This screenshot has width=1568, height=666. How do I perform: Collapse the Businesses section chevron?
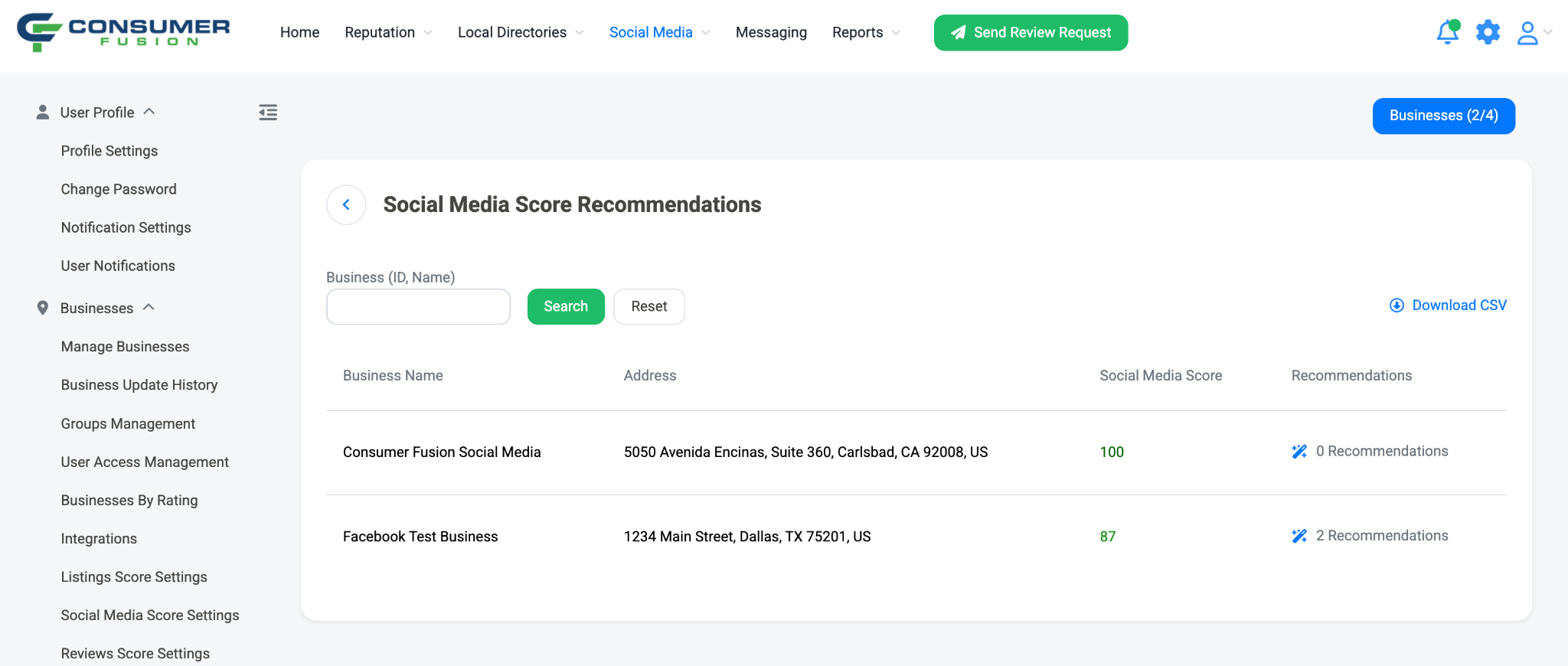click(149, 307)
